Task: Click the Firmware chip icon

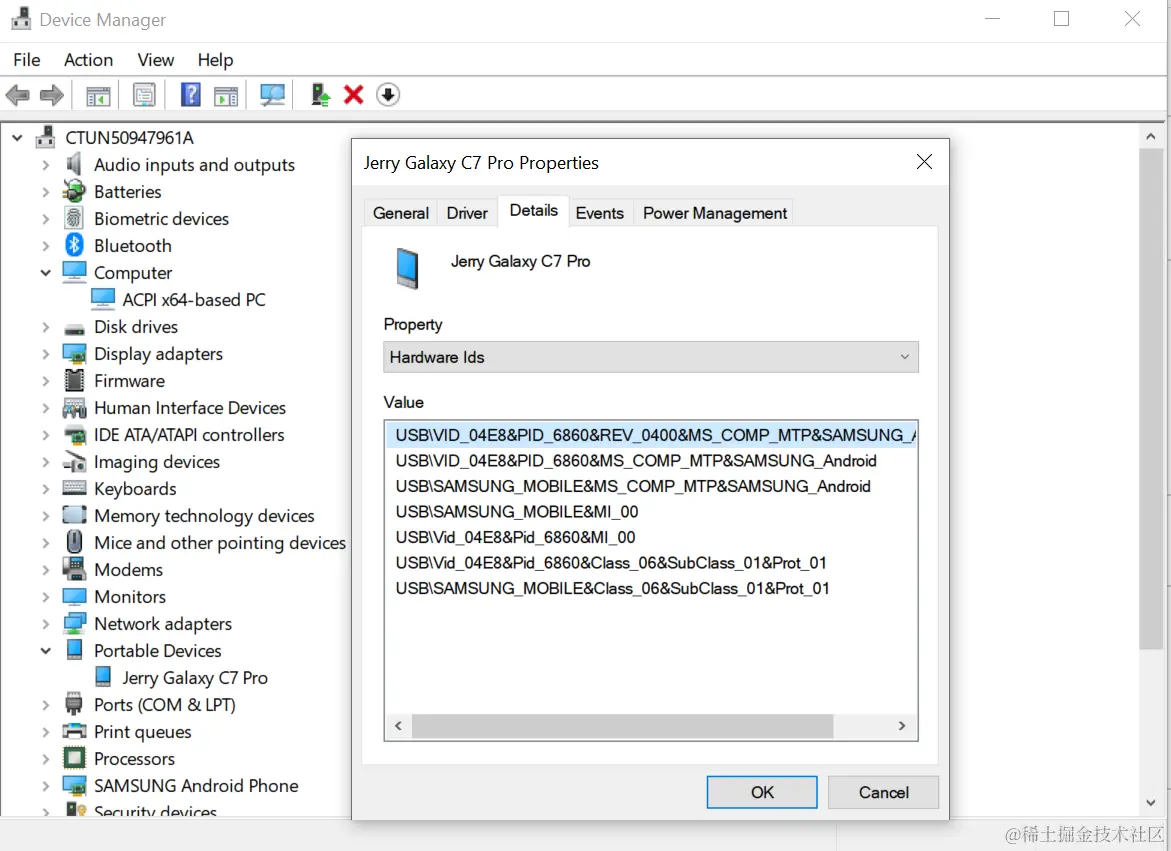Action: (x=74, y=380)
